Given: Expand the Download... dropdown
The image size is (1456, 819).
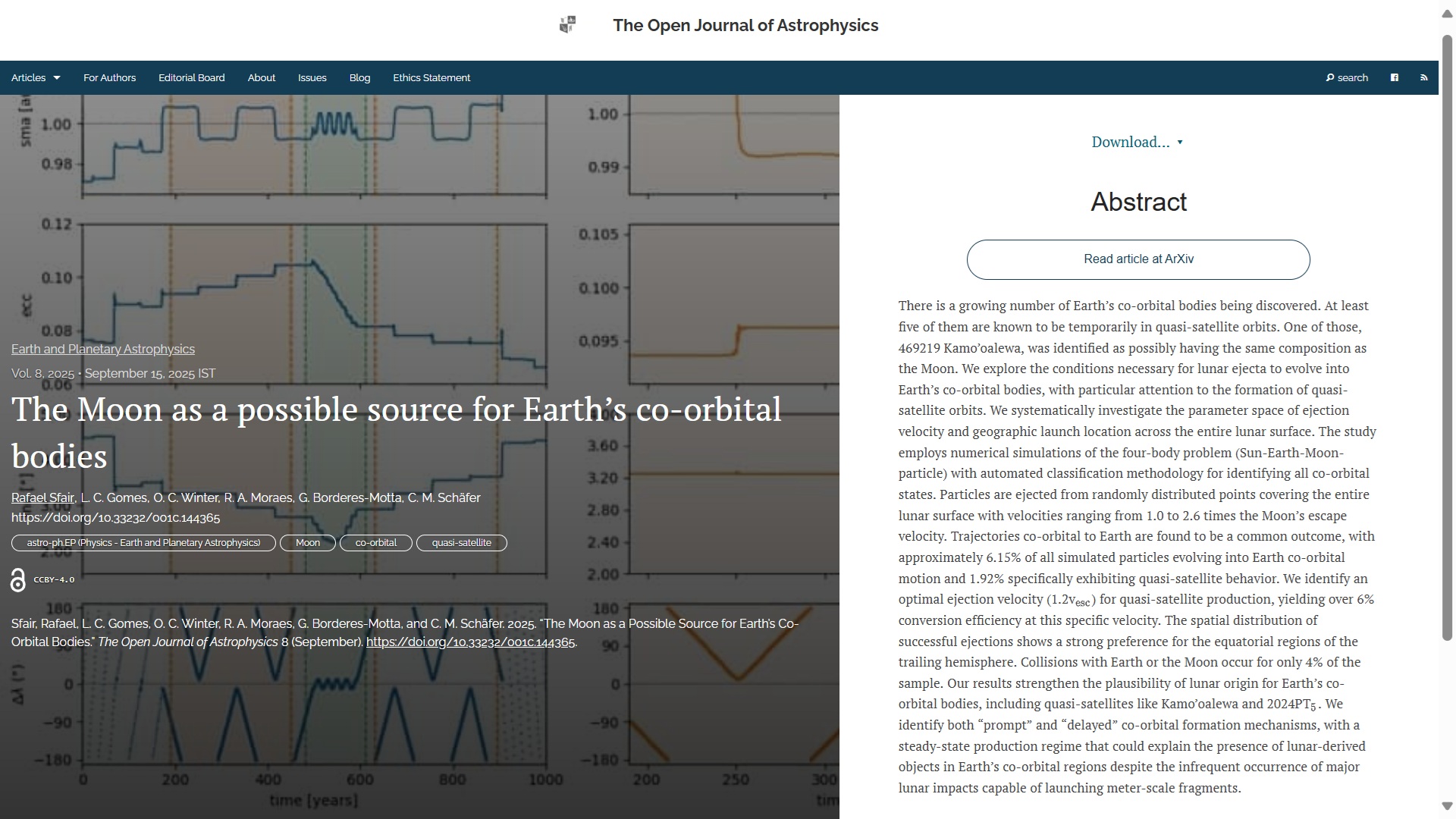Looking at the screenshot, I should point(1137,142).
